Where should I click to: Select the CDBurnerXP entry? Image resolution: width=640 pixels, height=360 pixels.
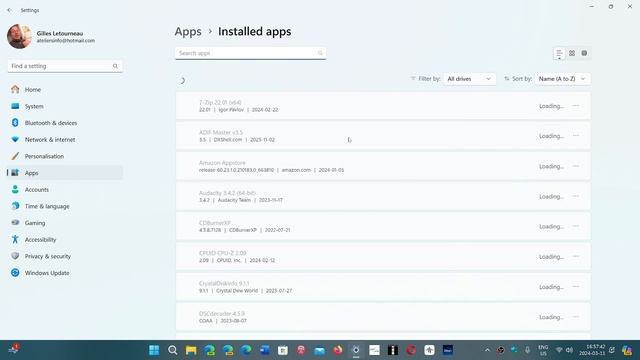pyautogui.click(x=383, y=227)
